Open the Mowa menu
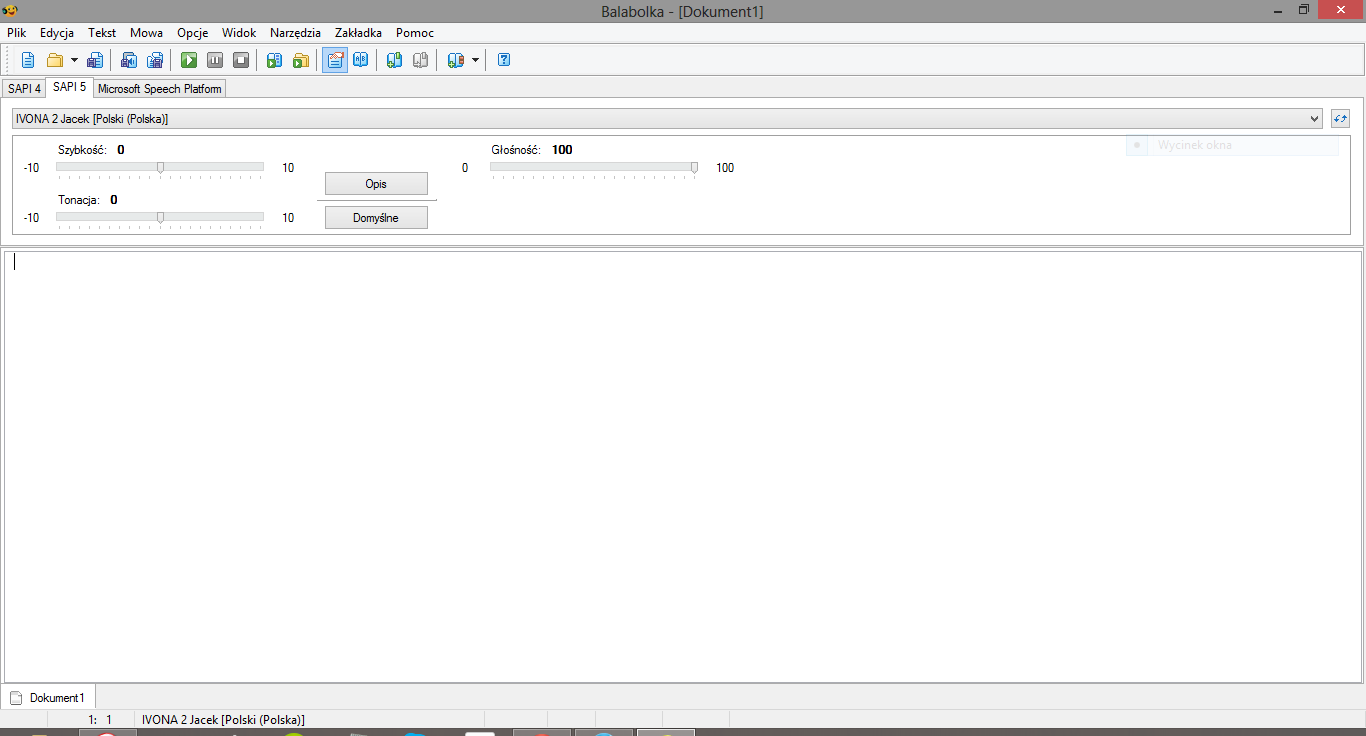Image resolution: width=1366 pixels, height=736 pixels. [146, 33]
